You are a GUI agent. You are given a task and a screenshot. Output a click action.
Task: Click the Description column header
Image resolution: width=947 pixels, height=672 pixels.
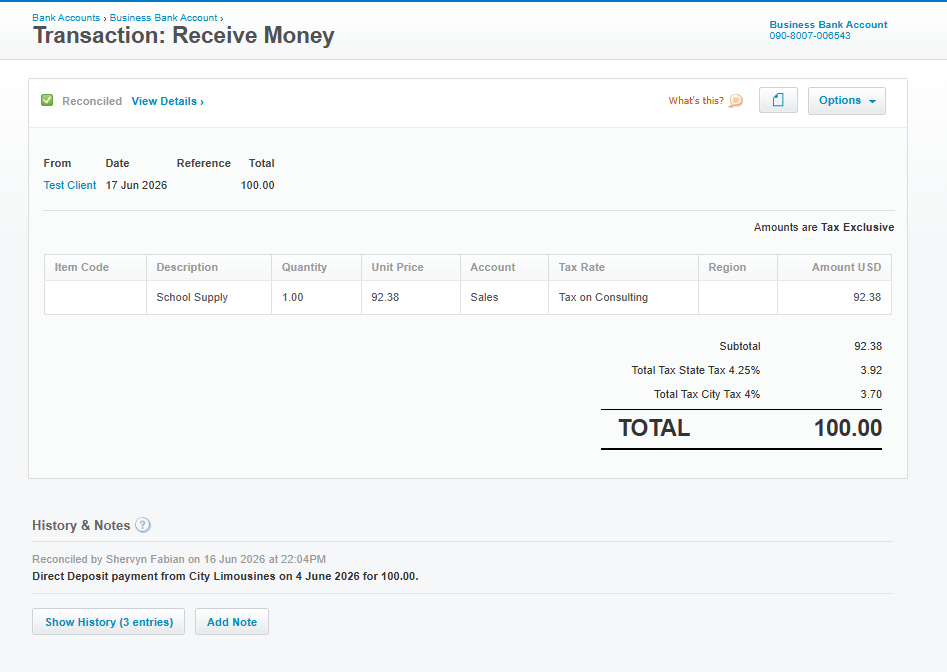pyautogui.click(x=209, y=267)
